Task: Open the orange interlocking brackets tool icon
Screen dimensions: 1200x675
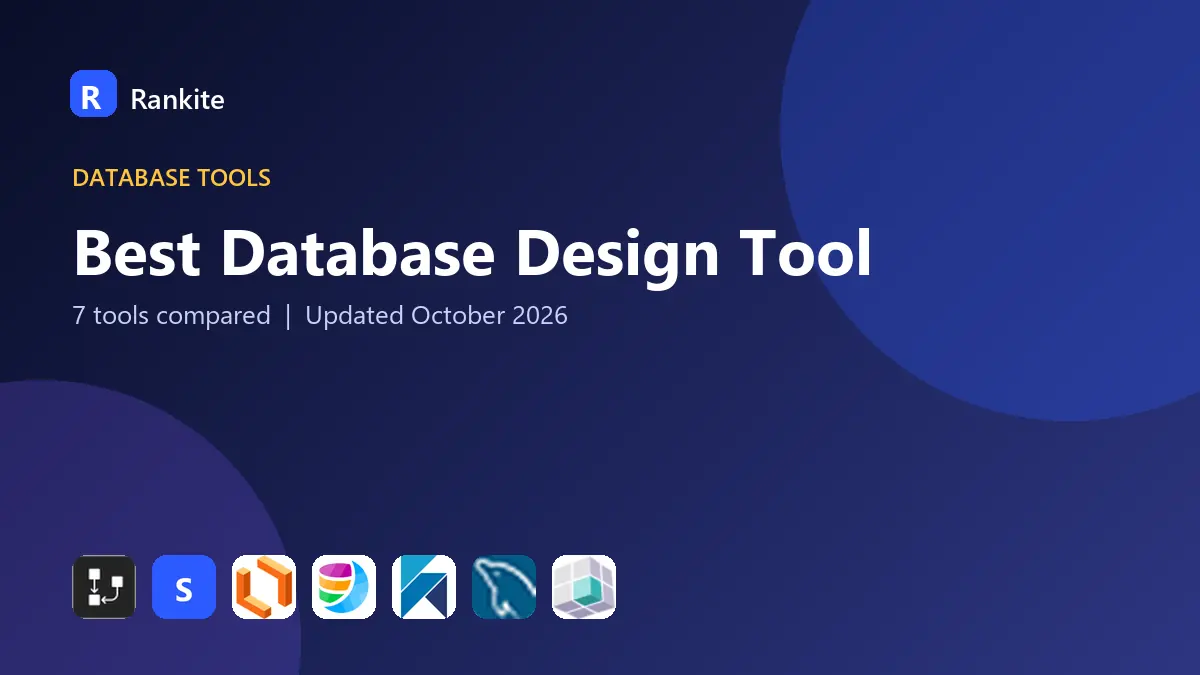Action: 264,587
